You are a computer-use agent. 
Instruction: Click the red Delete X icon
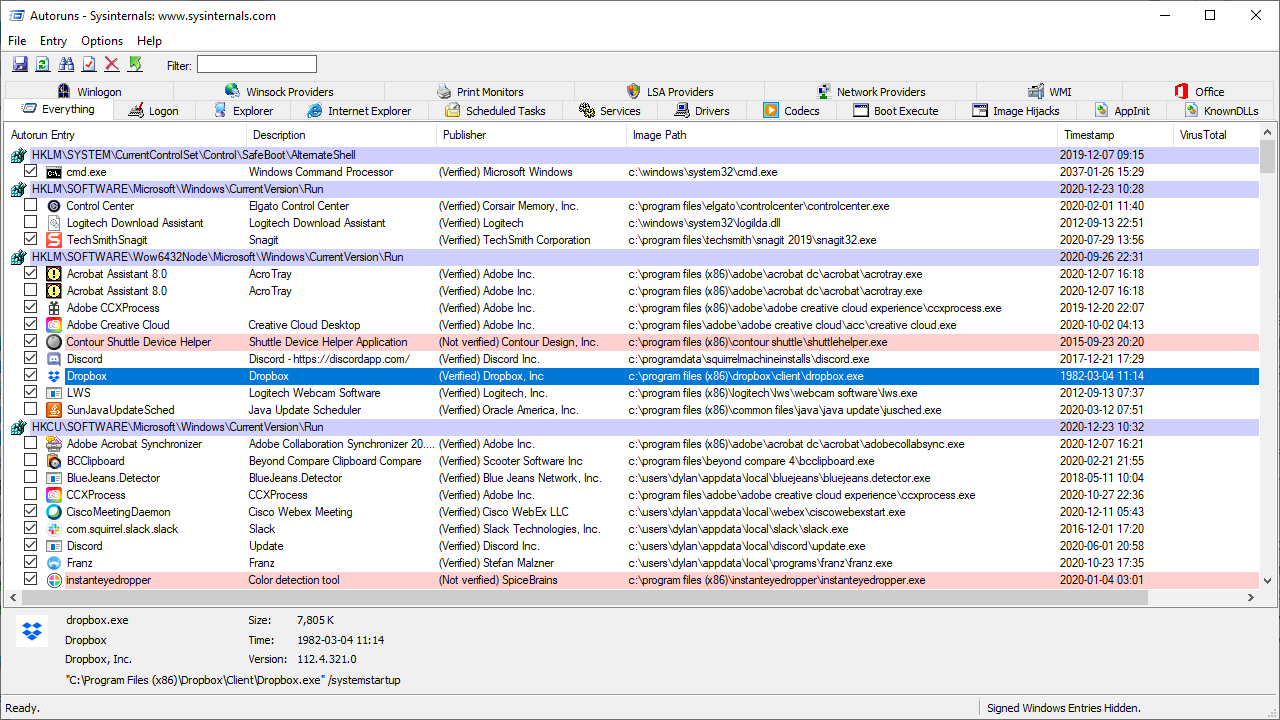(x=112, y=64)
